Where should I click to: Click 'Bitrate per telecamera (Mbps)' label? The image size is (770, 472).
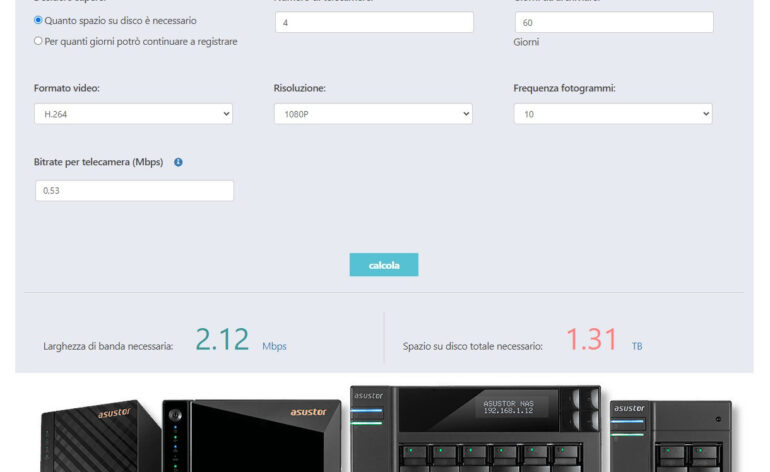(98, 162)
